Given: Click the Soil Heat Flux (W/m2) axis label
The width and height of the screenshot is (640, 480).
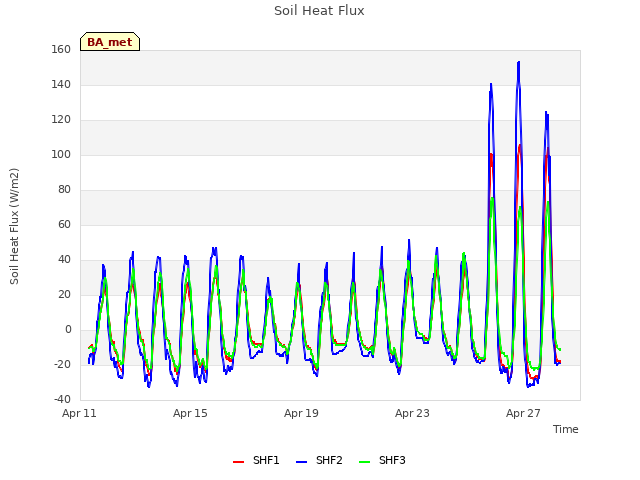Looking at the screenshot, I should coord(14,226).
